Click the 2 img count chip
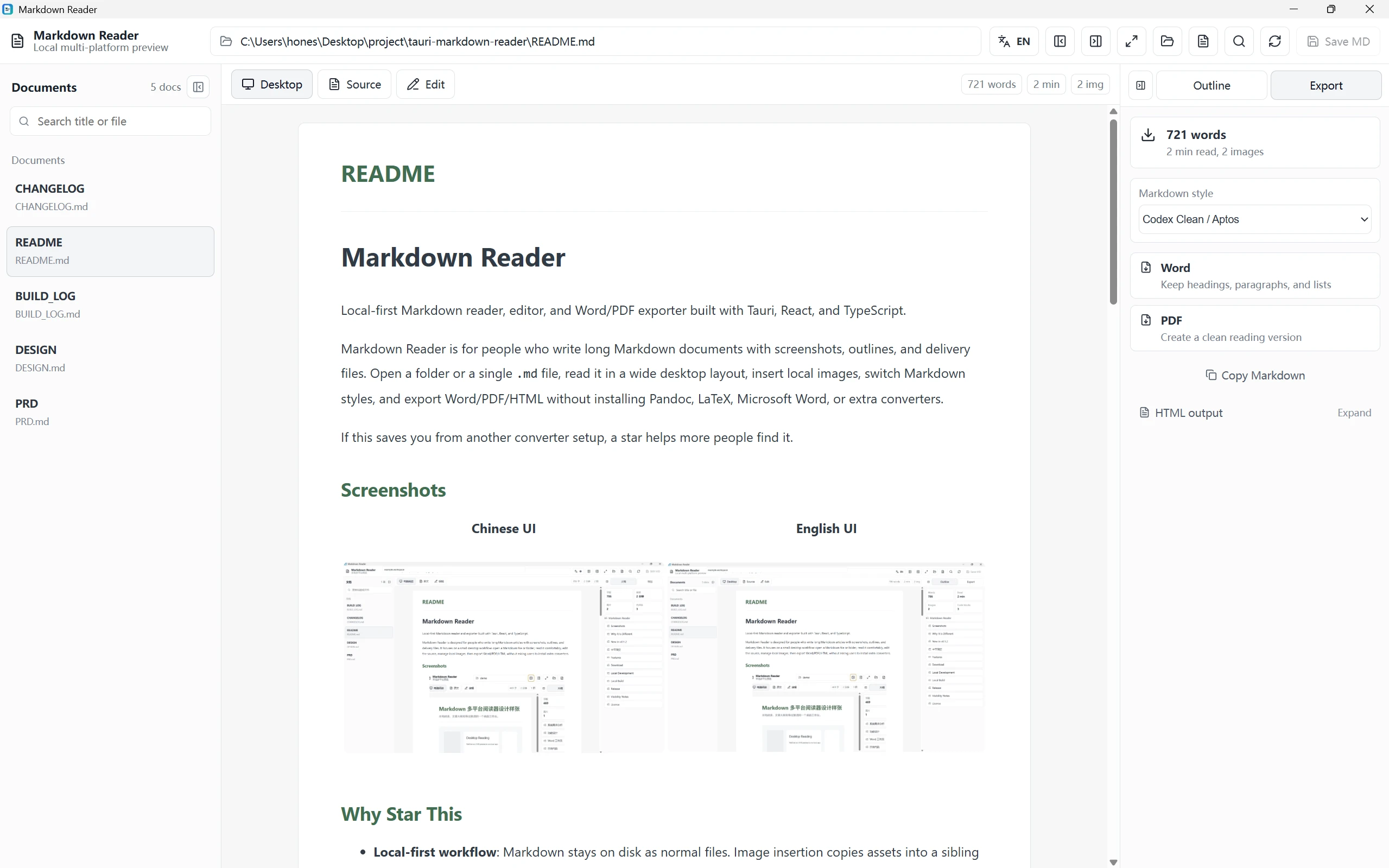 tap(1090, 84)
